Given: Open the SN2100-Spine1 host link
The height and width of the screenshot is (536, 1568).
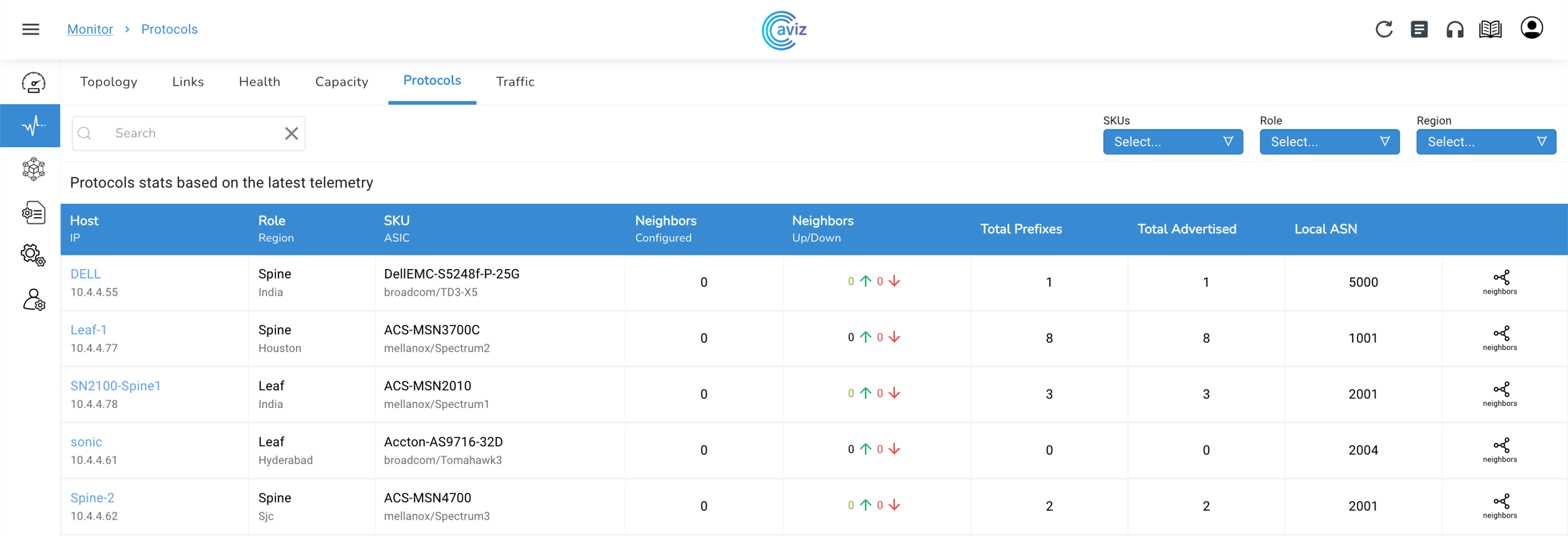Looking at the screenshot, I should pyautogui.click(x=116, y=385).
